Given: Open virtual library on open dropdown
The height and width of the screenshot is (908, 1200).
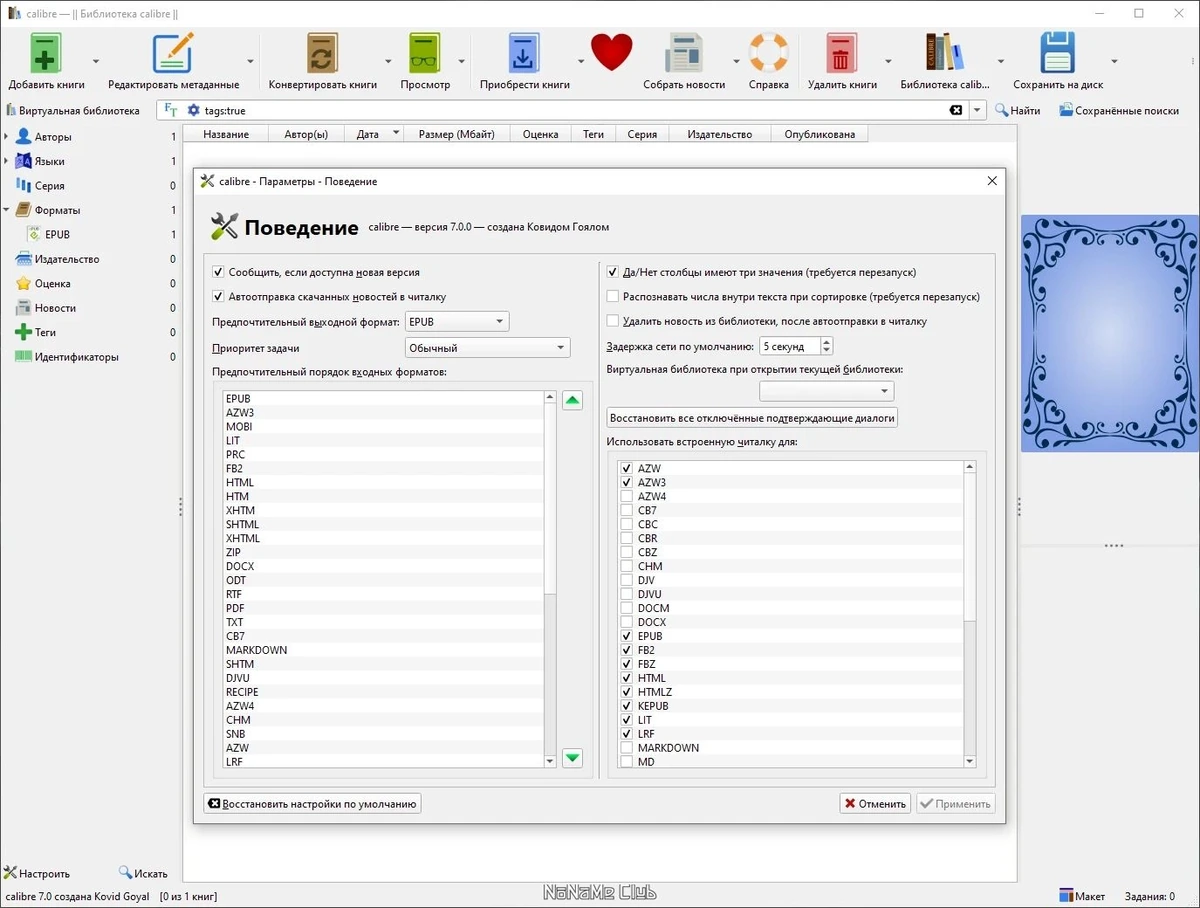Looking at the screenshot, I should click(x=826, y=391).
